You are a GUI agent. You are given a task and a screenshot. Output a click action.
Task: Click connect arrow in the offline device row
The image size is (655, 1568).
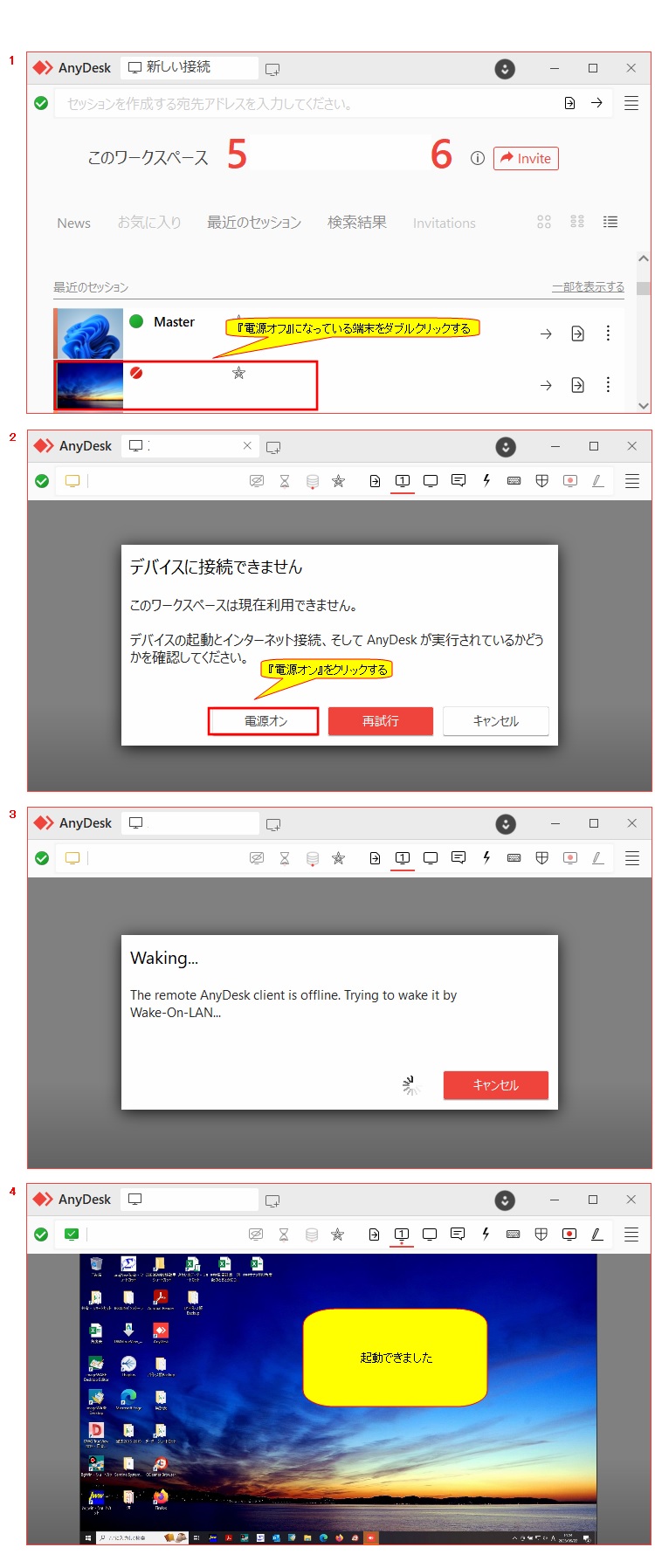[x=546, y=385]
